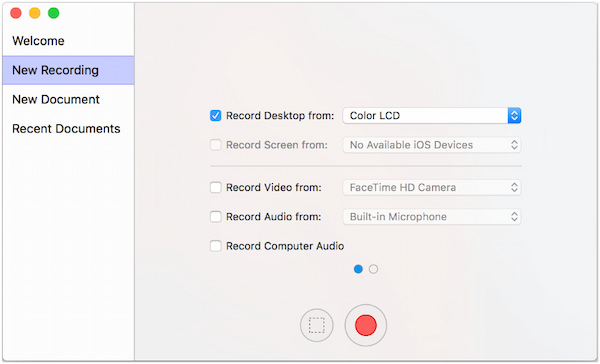Select New Recording in the sidebar
The height and width of the screenshot is (364, 600).
(68, 70)
